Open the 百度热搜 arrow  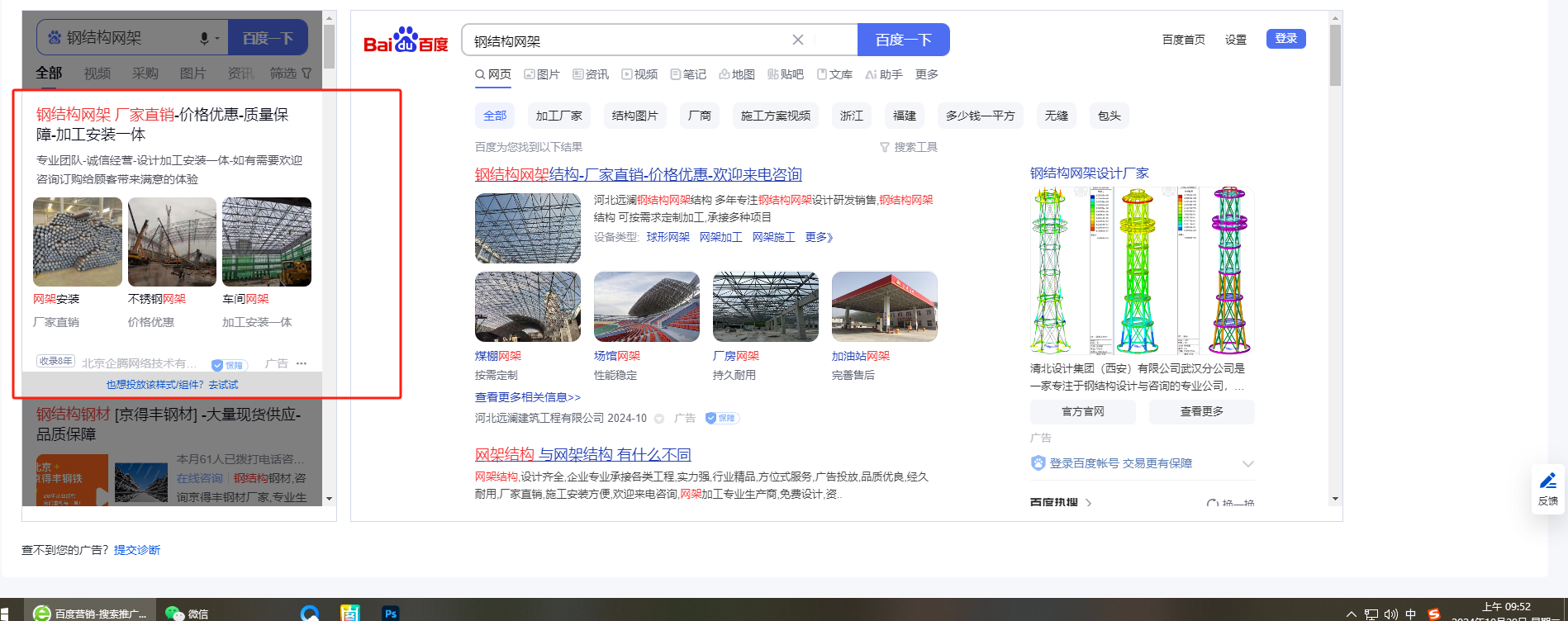(x=1089, y=503)
